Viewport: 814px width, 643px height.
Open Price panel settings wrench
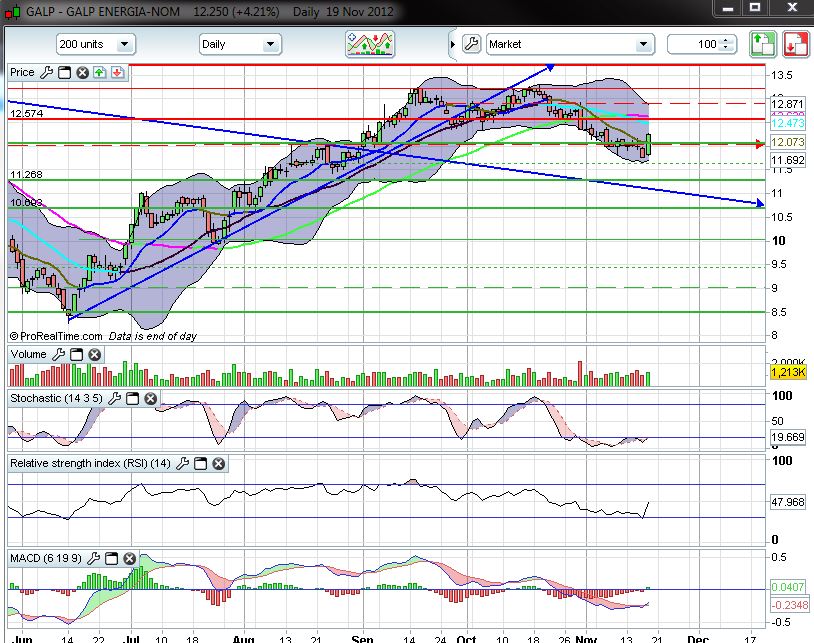click(x=47, y=73)
